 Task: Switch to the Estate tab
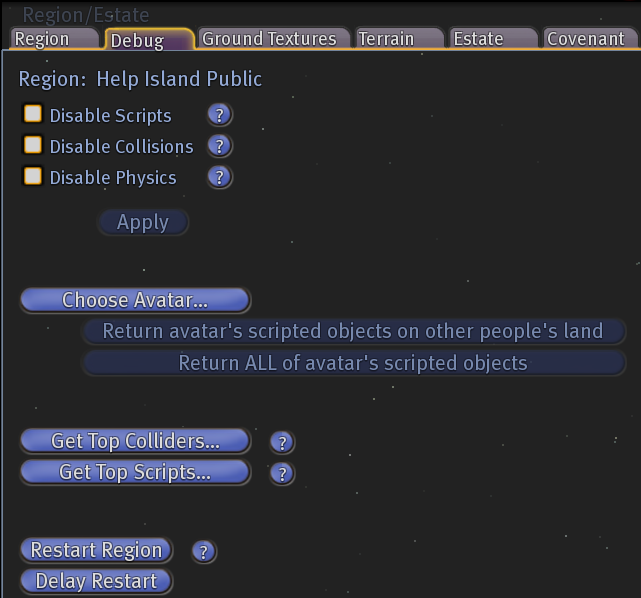[x=493, y=39]
